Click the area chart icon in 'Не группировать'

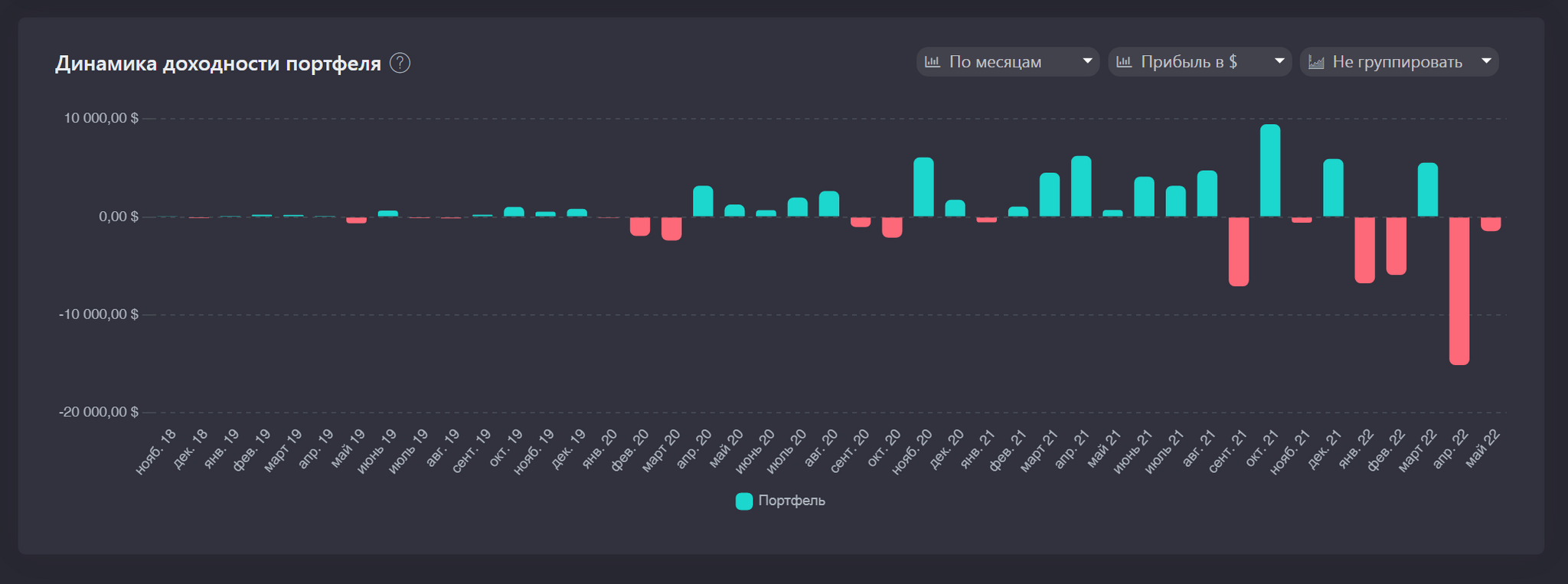(1316, 62)
